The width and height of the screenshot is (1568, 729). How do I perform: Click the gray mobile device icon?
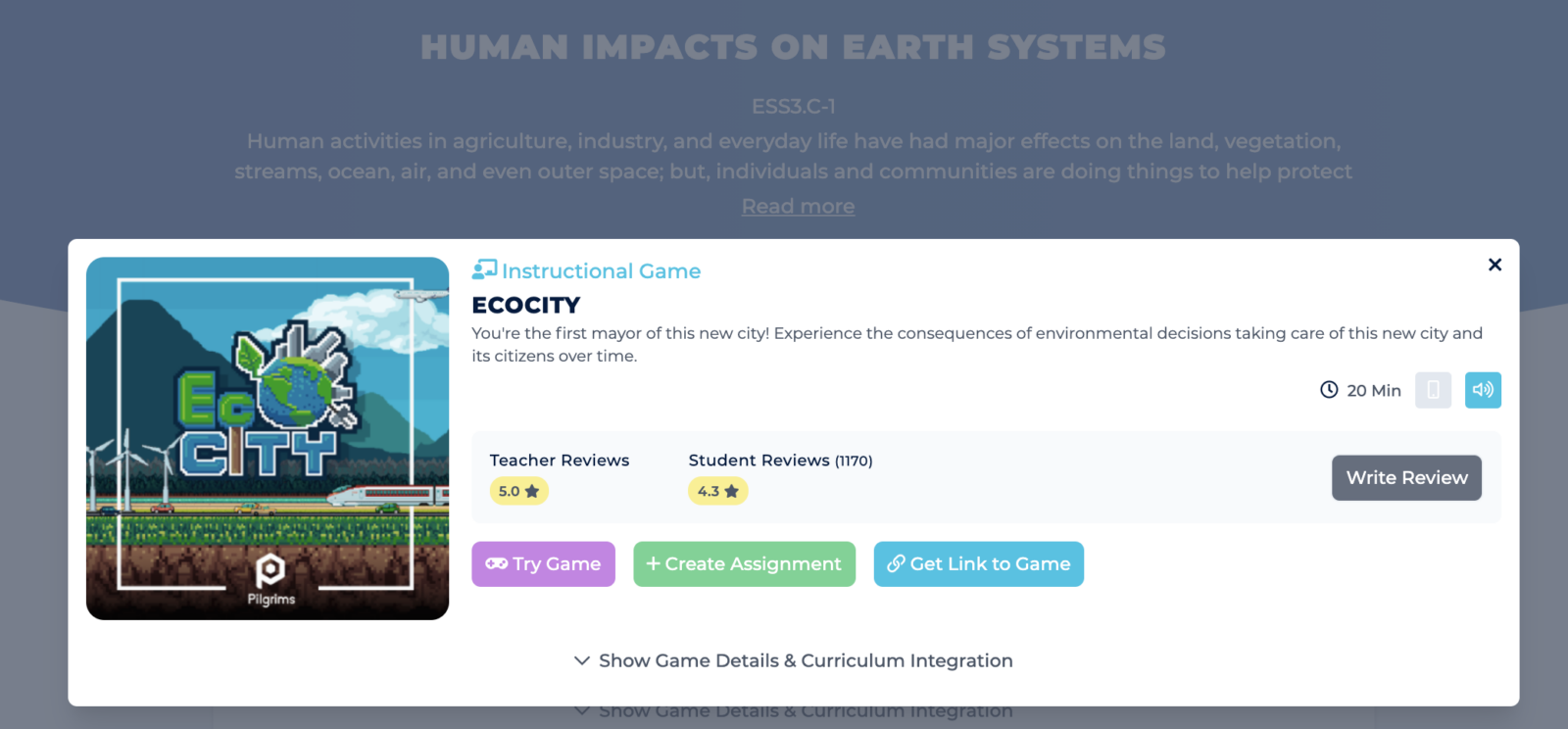click(1433, 390)
